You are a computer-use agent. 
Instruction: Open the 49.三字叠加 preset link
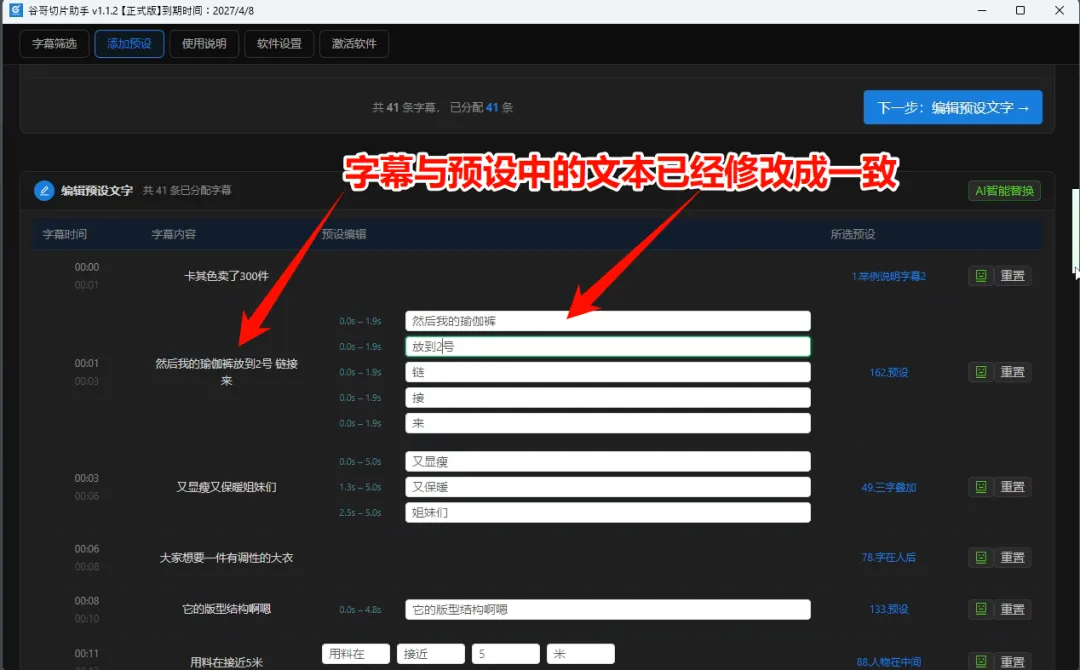click(x=889, y=488)
